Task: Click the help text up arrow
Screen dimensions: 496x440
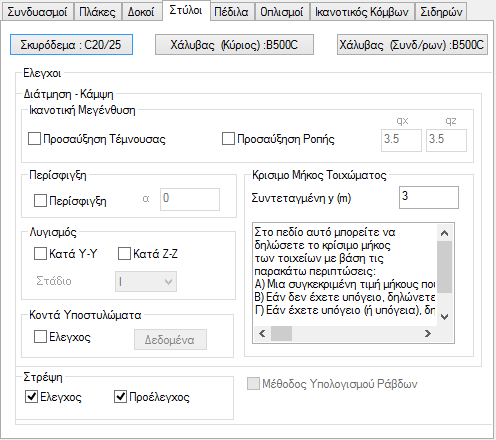Action: pyautogui.click(x=444, y=233)
